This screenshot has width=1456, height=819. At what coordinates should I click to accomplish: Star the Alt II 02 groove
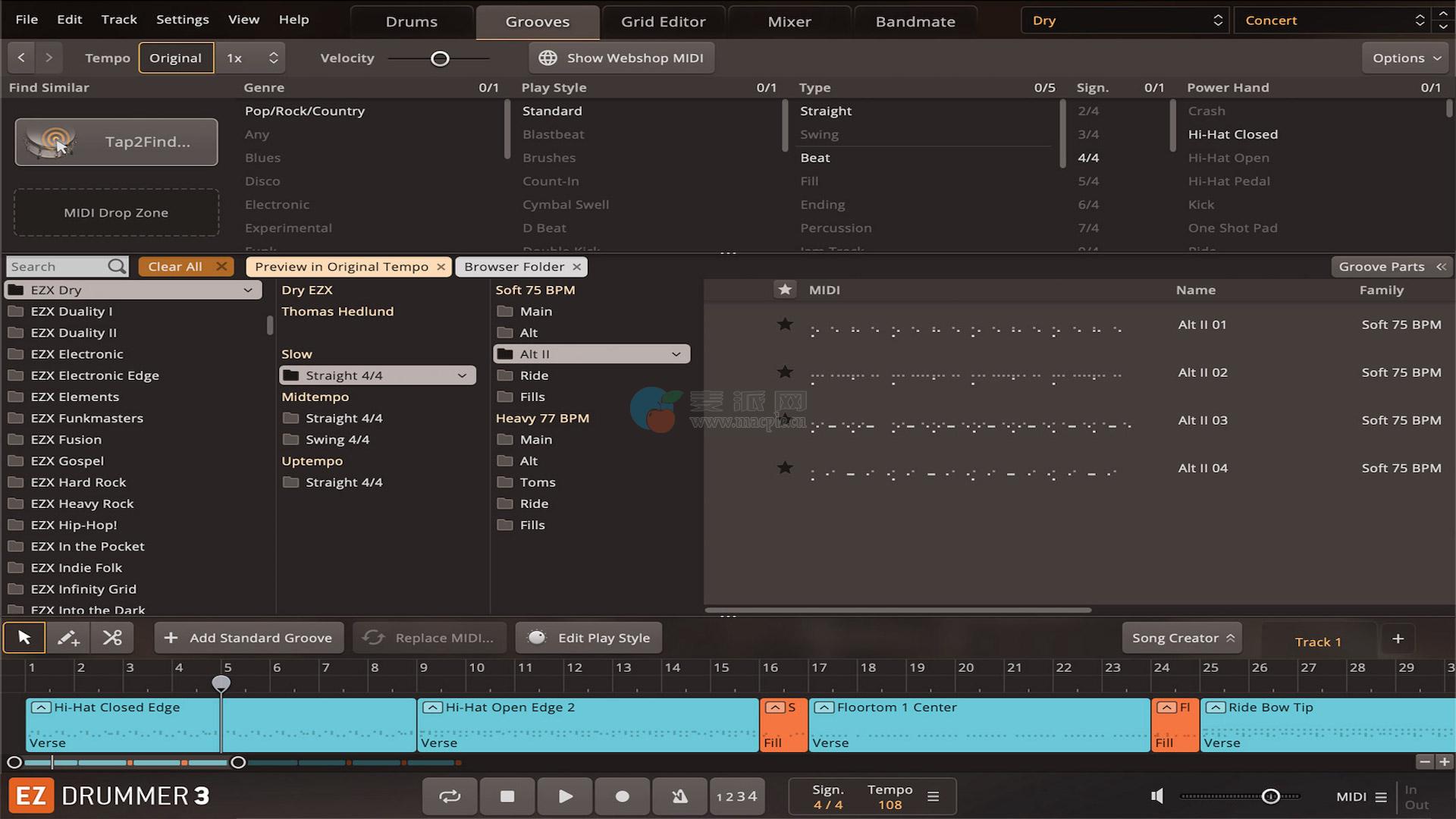tap(785, 372)
